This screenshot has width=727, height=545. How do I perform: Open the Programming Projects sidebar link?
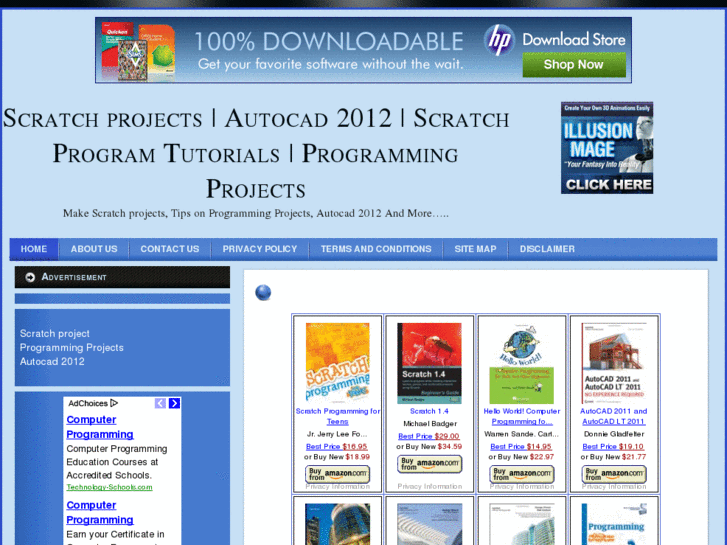click(72, 347)
